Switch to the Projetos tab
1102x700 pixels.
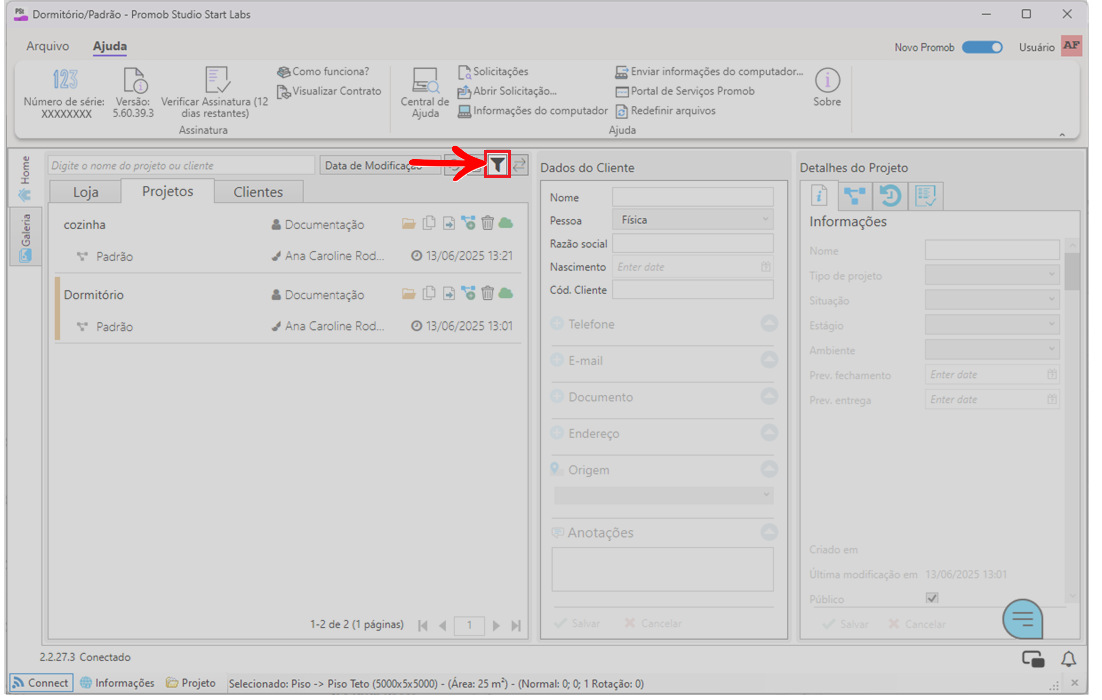167,191
